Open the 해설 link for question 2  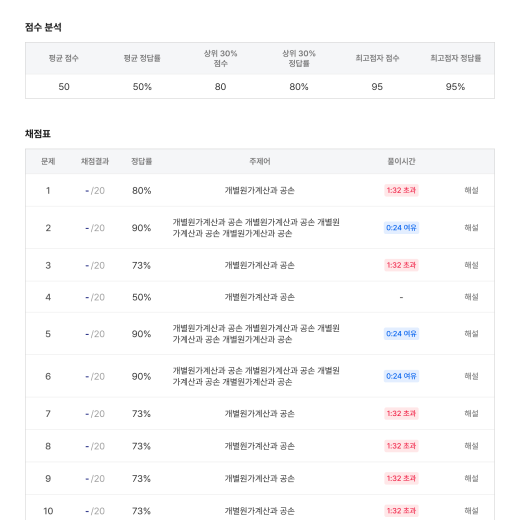click(471, 228)
